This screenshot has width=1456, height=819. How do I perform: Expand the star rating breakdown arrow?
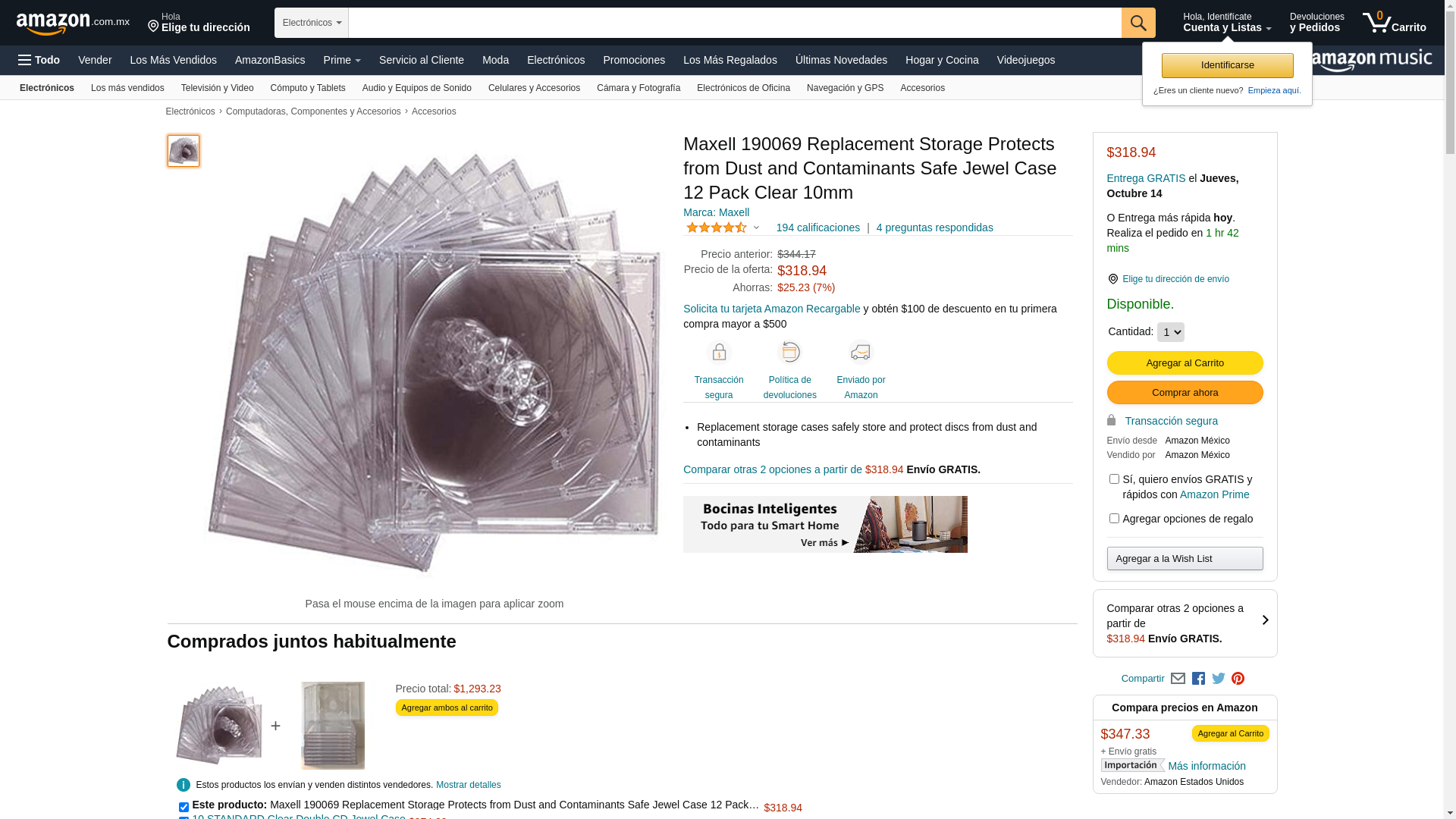[756, 227]
